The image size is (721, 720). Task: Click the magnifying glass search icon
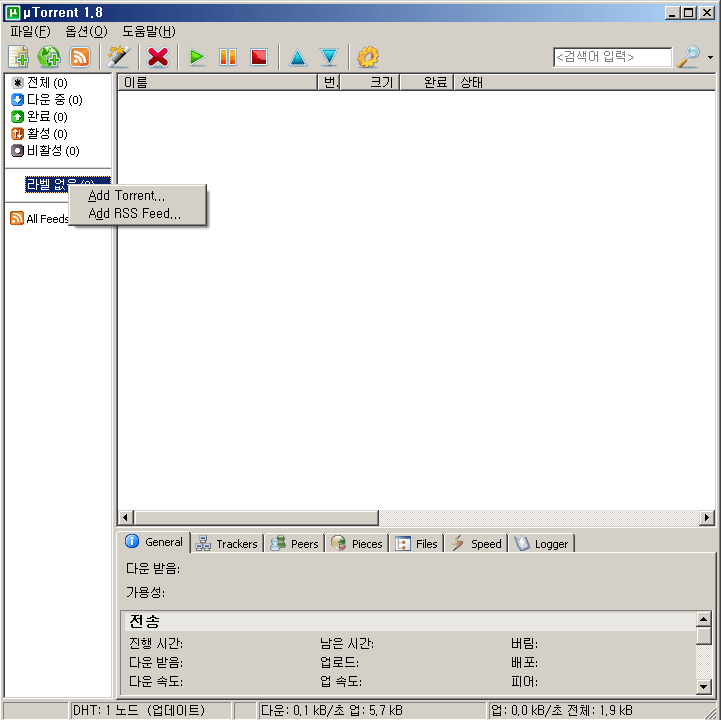click(x=688, y=57)
